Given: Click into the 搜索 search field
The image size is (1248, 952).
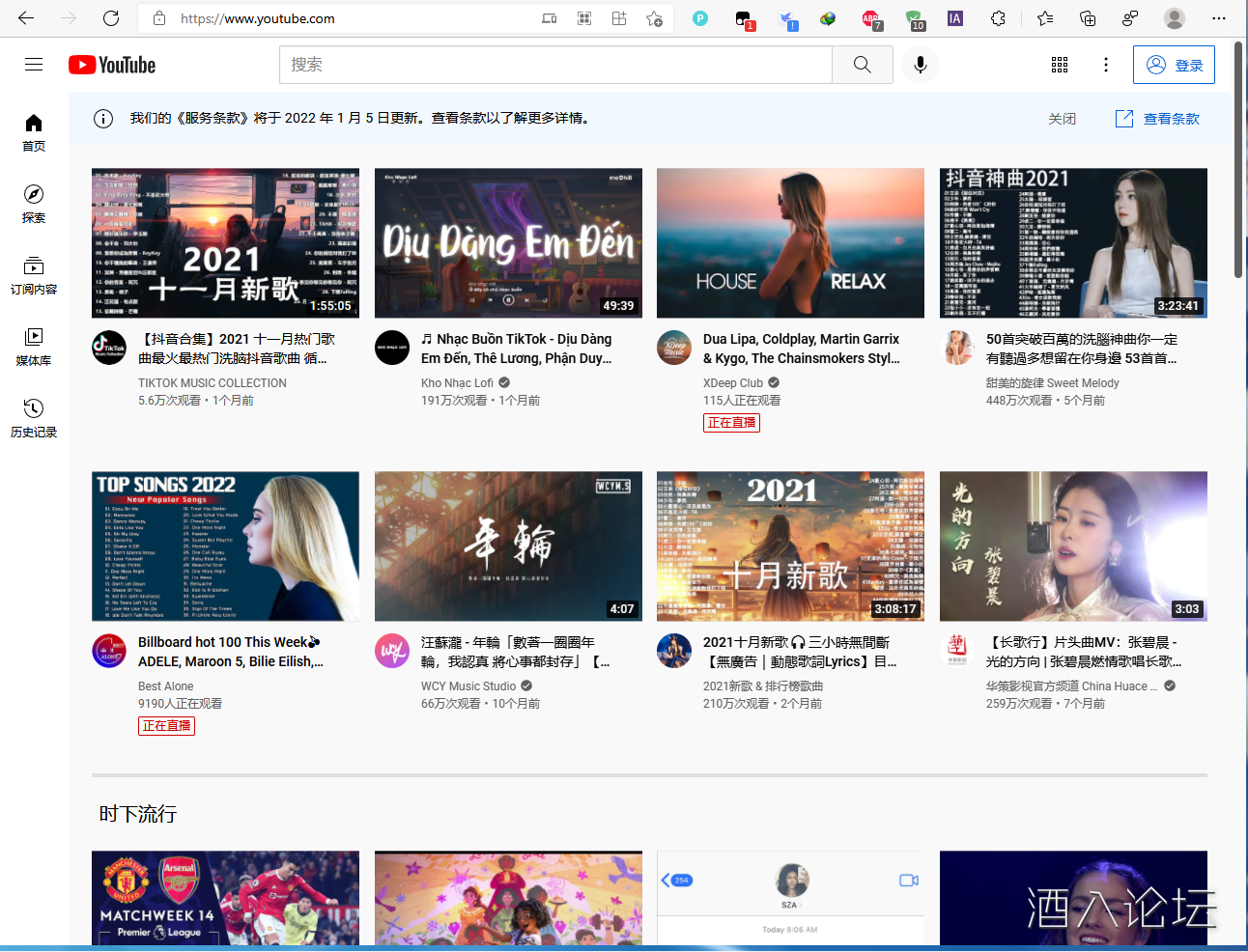Looking at the screenshot, I should (x=555, y=65).
